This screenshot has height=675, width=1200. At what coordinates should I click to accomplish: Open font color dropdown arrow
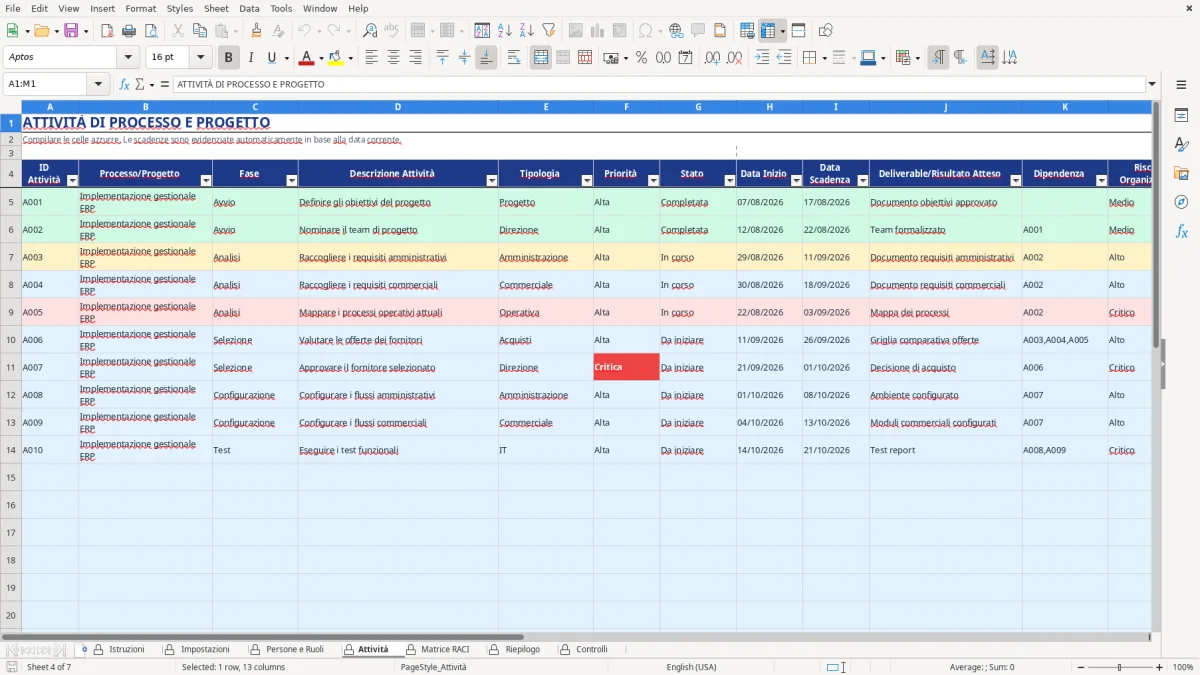pos(320,58)
